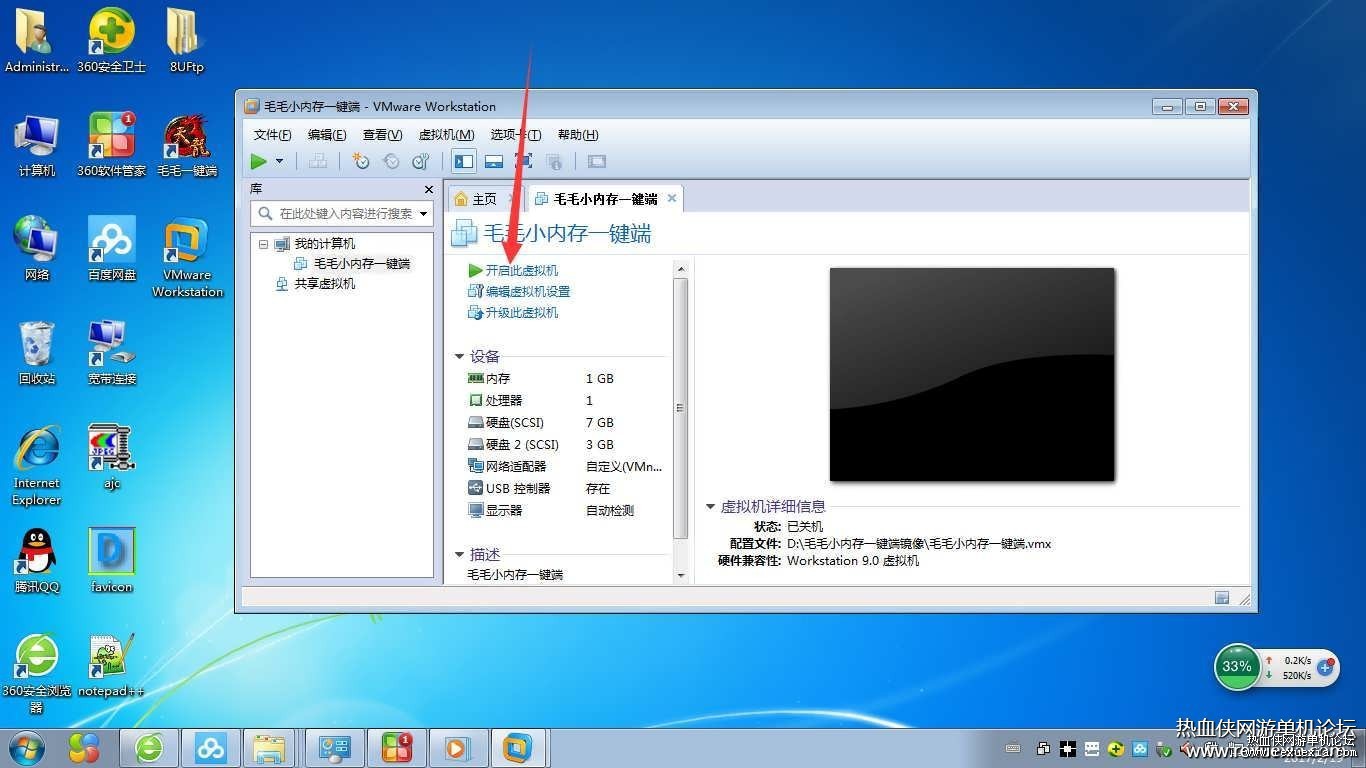Enter full screen mode from the toolbar
This screenshot has width=1366, height=768.
[524, 161]
